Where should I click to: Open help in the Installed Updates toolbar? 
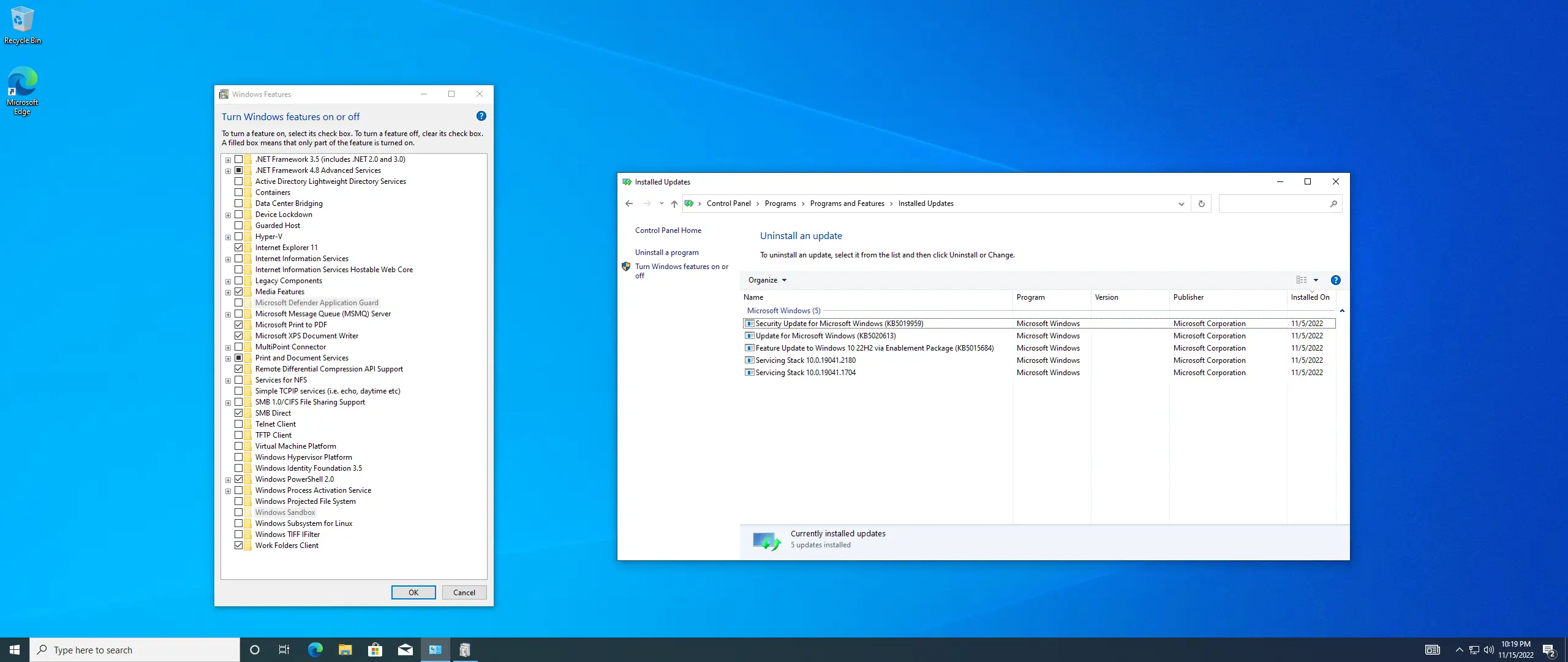coord(1336,280)
